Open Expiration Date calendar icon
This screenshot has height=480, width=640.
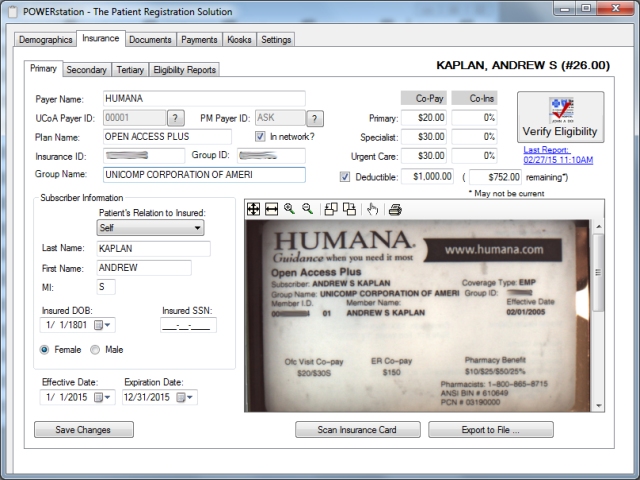click(x=181, y=397)
